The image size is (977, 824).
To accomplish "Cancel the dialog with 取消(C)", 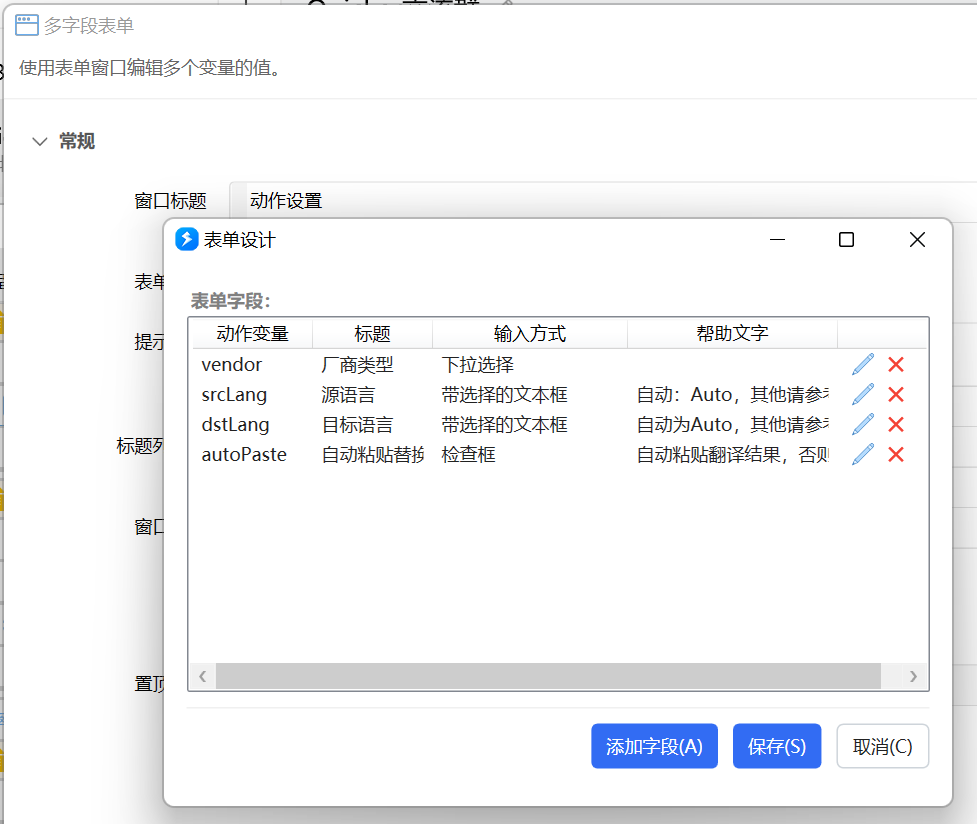I will pyautogui.click(x=882, y=746).
